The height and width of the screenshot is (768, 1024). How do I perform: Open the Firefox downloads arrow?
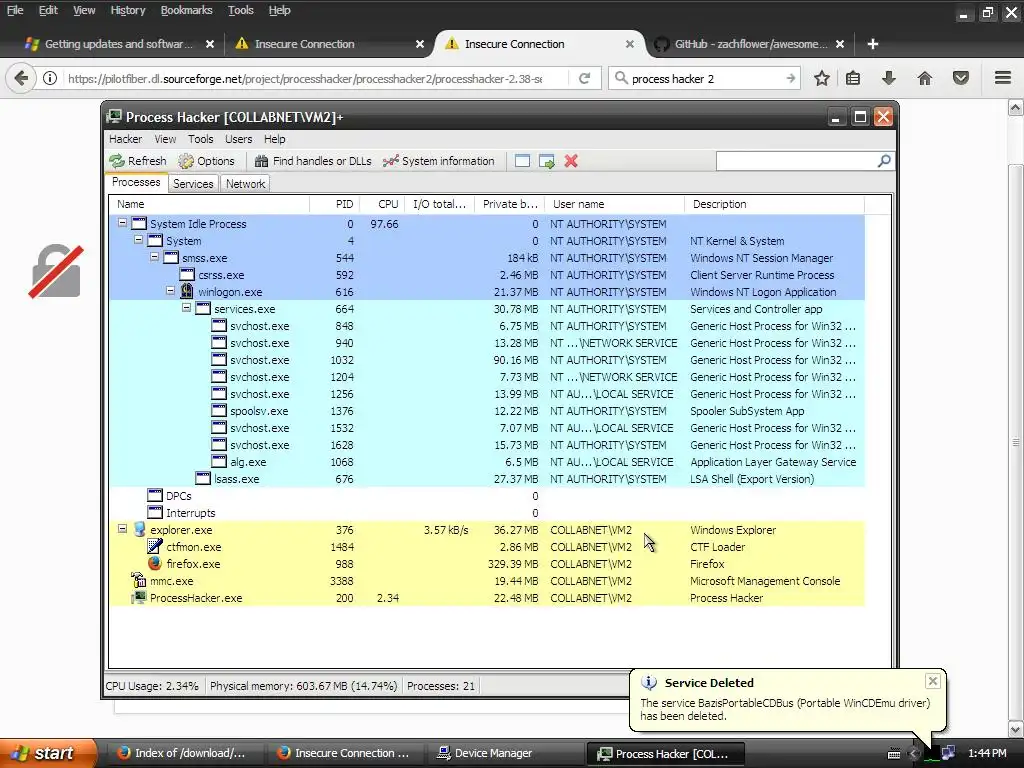pos(888,78)
